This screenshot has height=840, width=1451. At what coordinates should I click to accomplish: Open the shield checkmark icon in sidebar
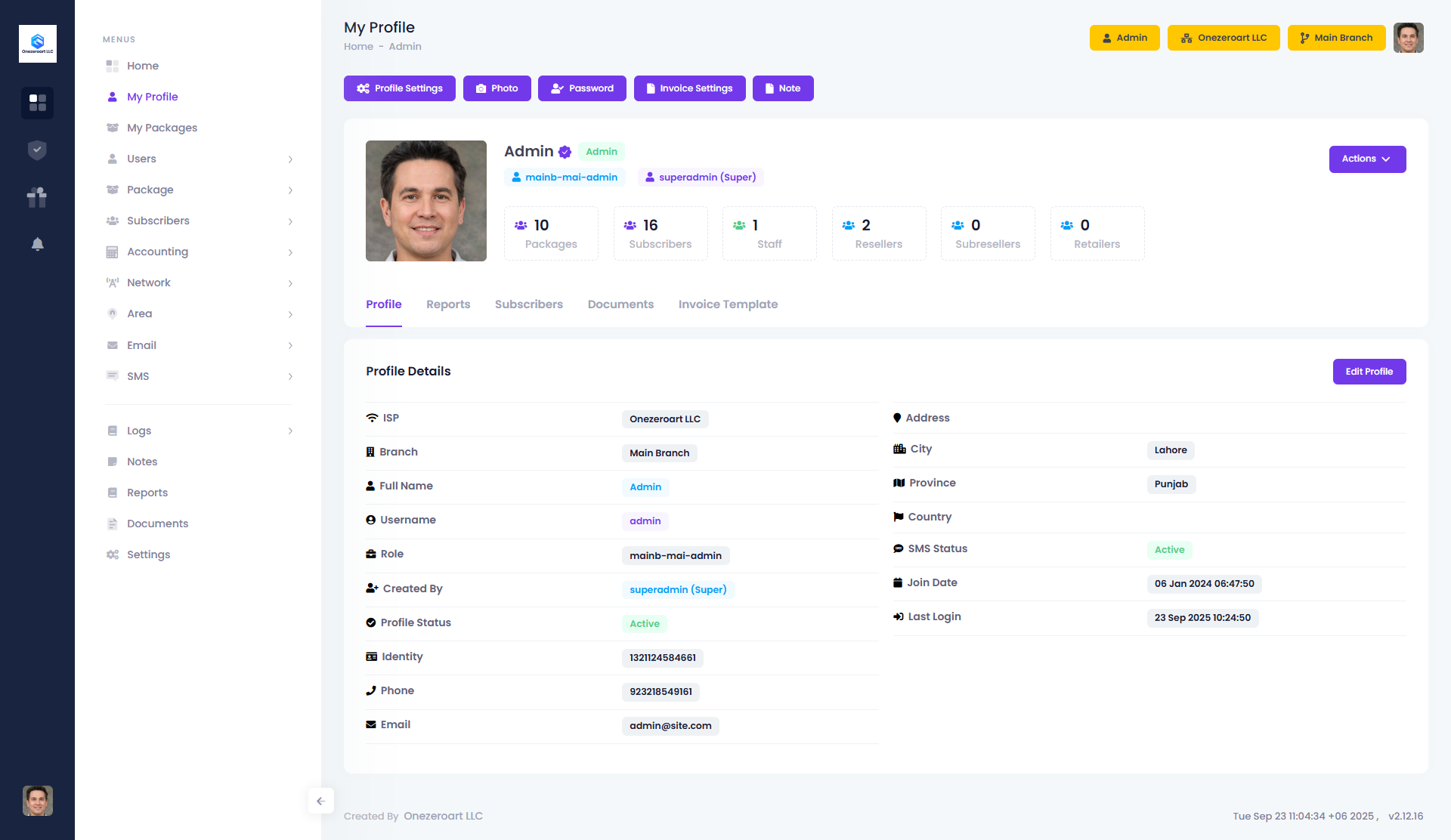37,150
